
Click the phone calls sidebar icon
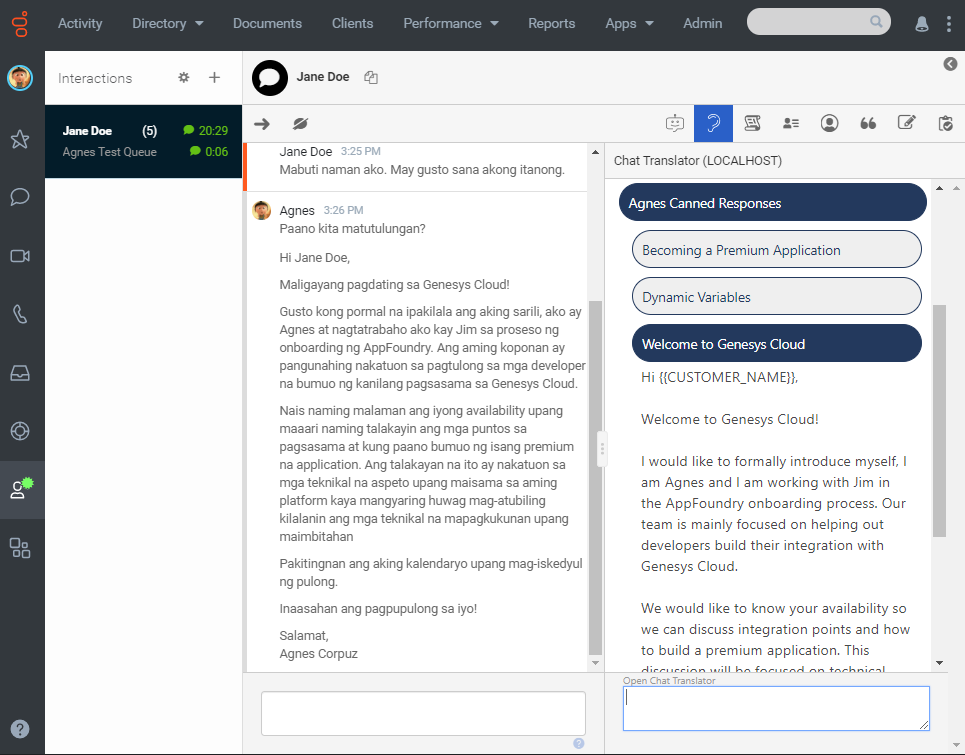coord(20,314)
